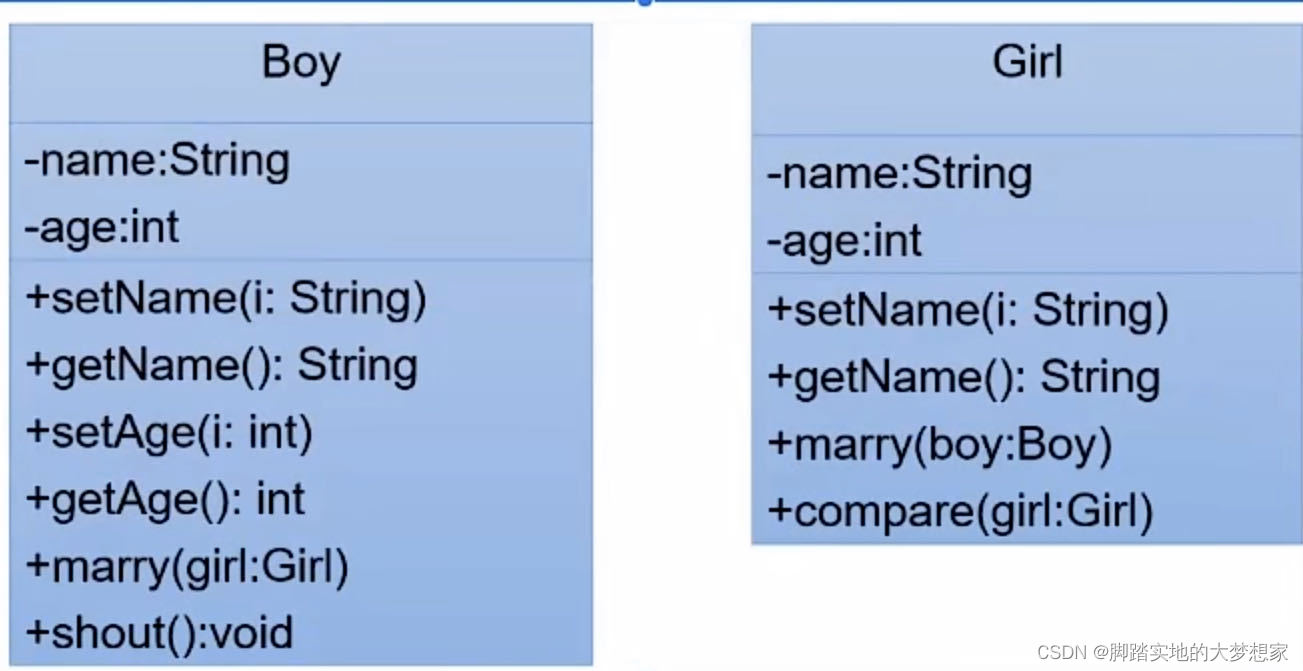Click the -age:int attribute in Boy

102,227
